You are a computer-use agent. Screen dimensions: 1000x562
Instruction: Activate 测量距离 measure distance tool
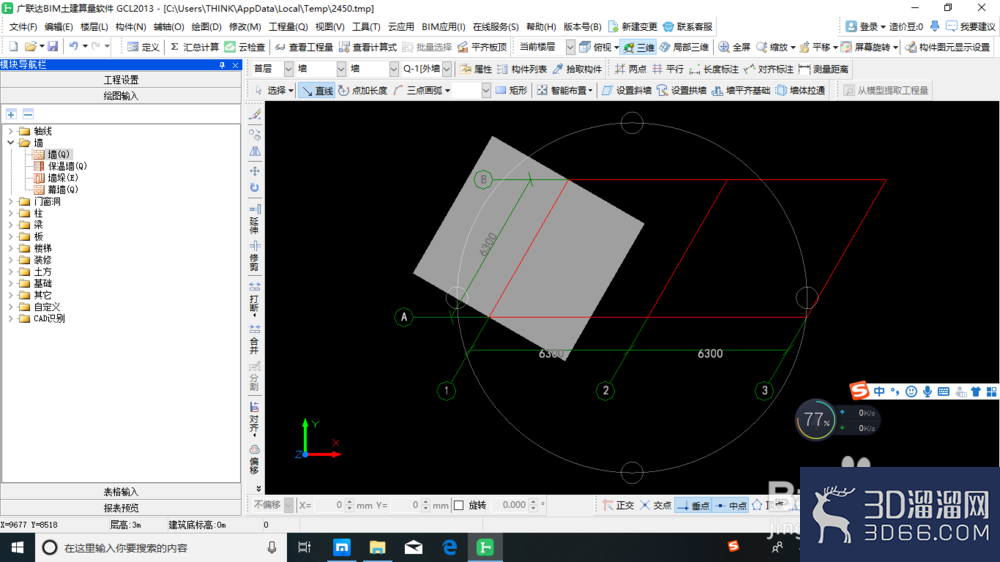(823, 69)
